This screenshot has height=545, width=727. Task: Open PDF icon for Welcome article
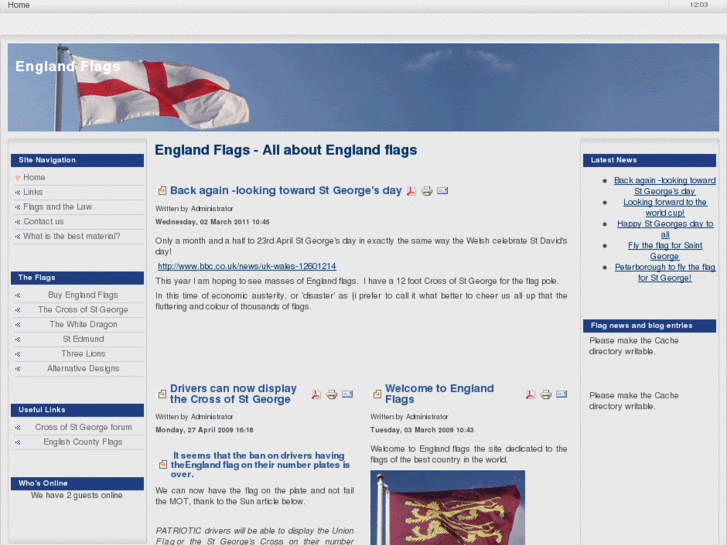tap(530, 394)
